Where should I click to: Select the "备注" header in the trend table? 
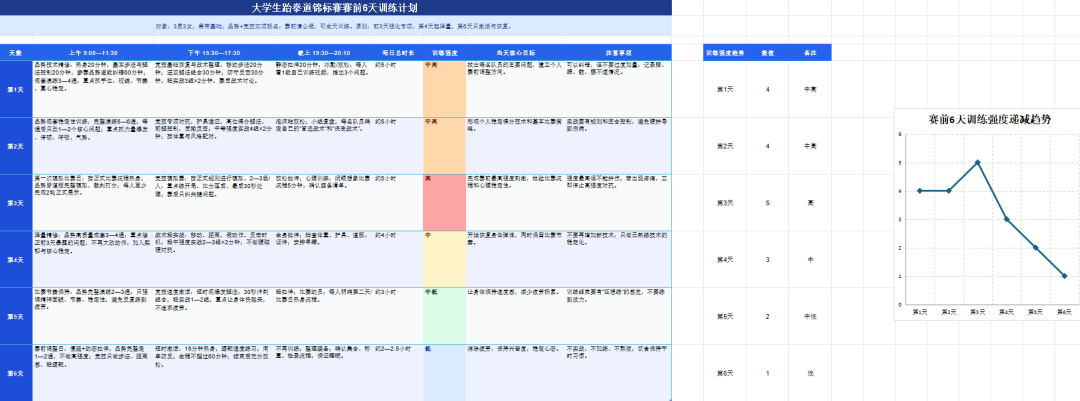pyautogui.click(x=810, y=52)
